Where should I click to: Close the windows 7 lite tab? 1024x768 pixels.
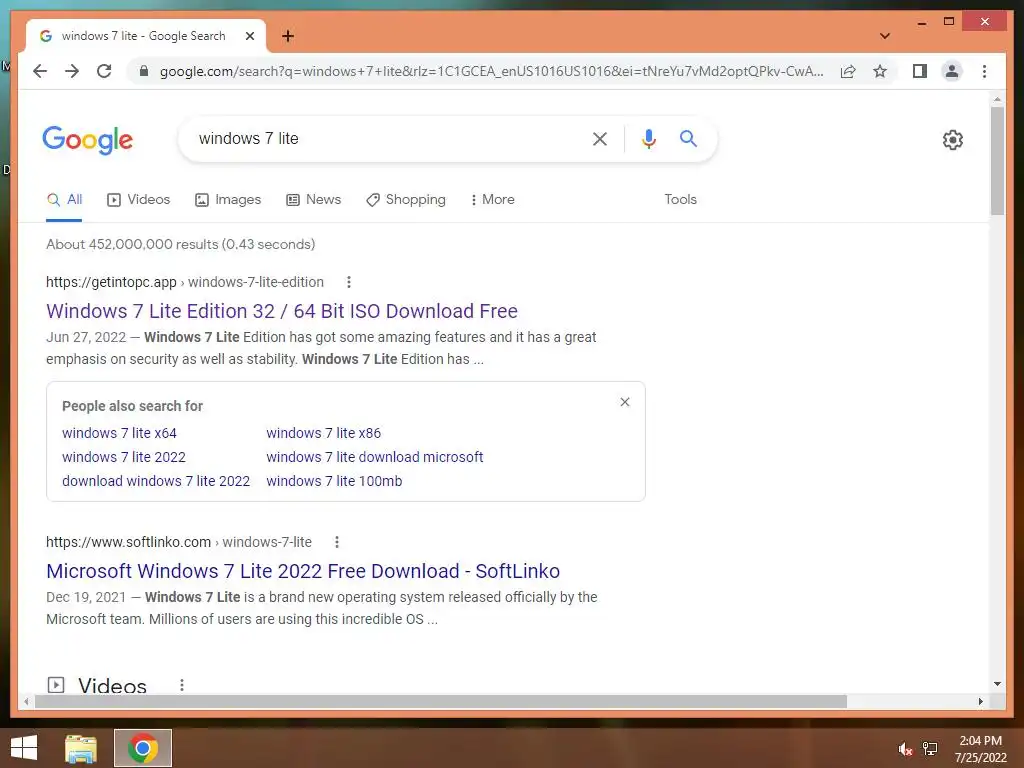click(x=249, y=36)
